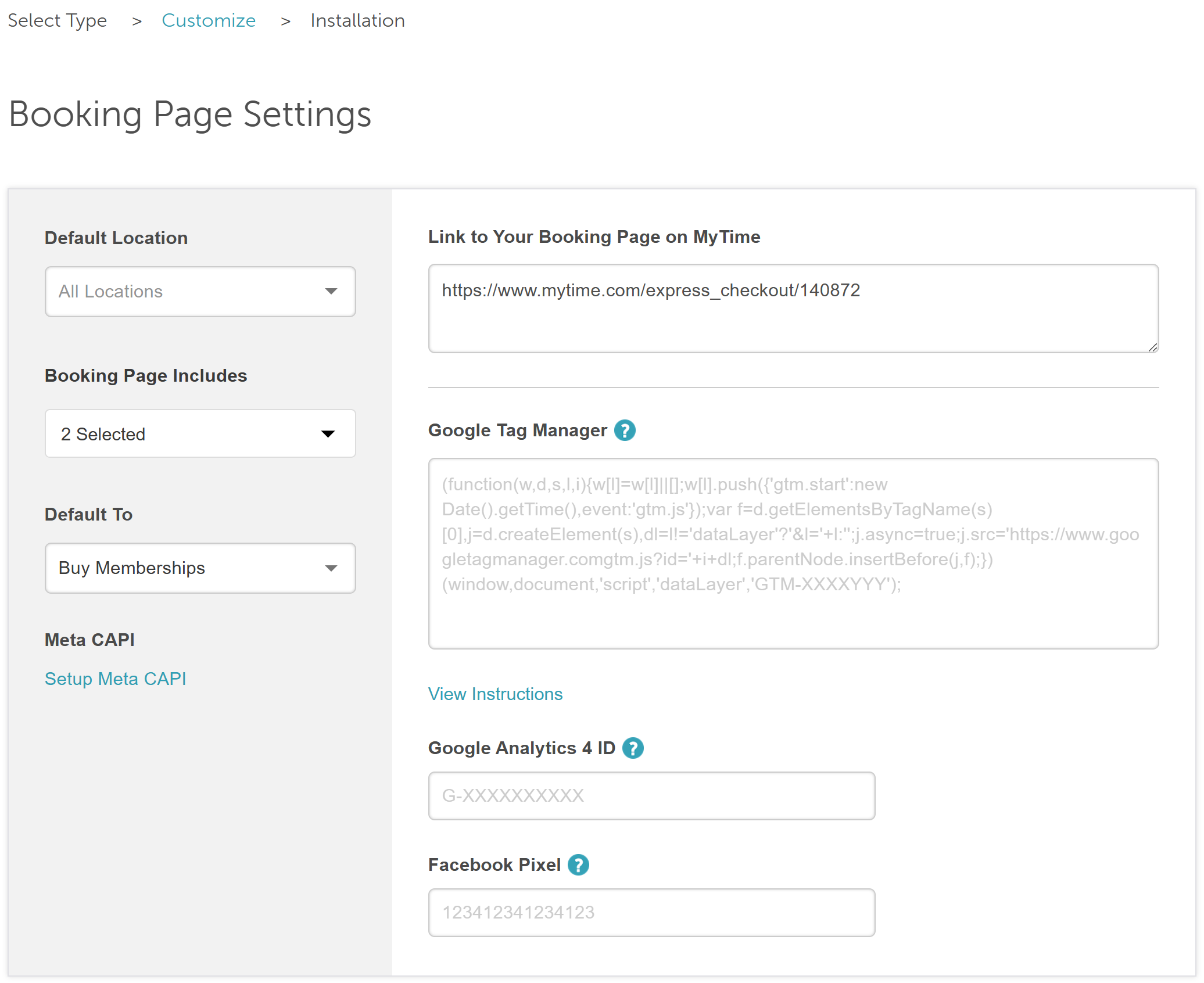Click the 2 Selected dropdown arrow
Viewport: 1204px width, 983px height.
point(328,434)
